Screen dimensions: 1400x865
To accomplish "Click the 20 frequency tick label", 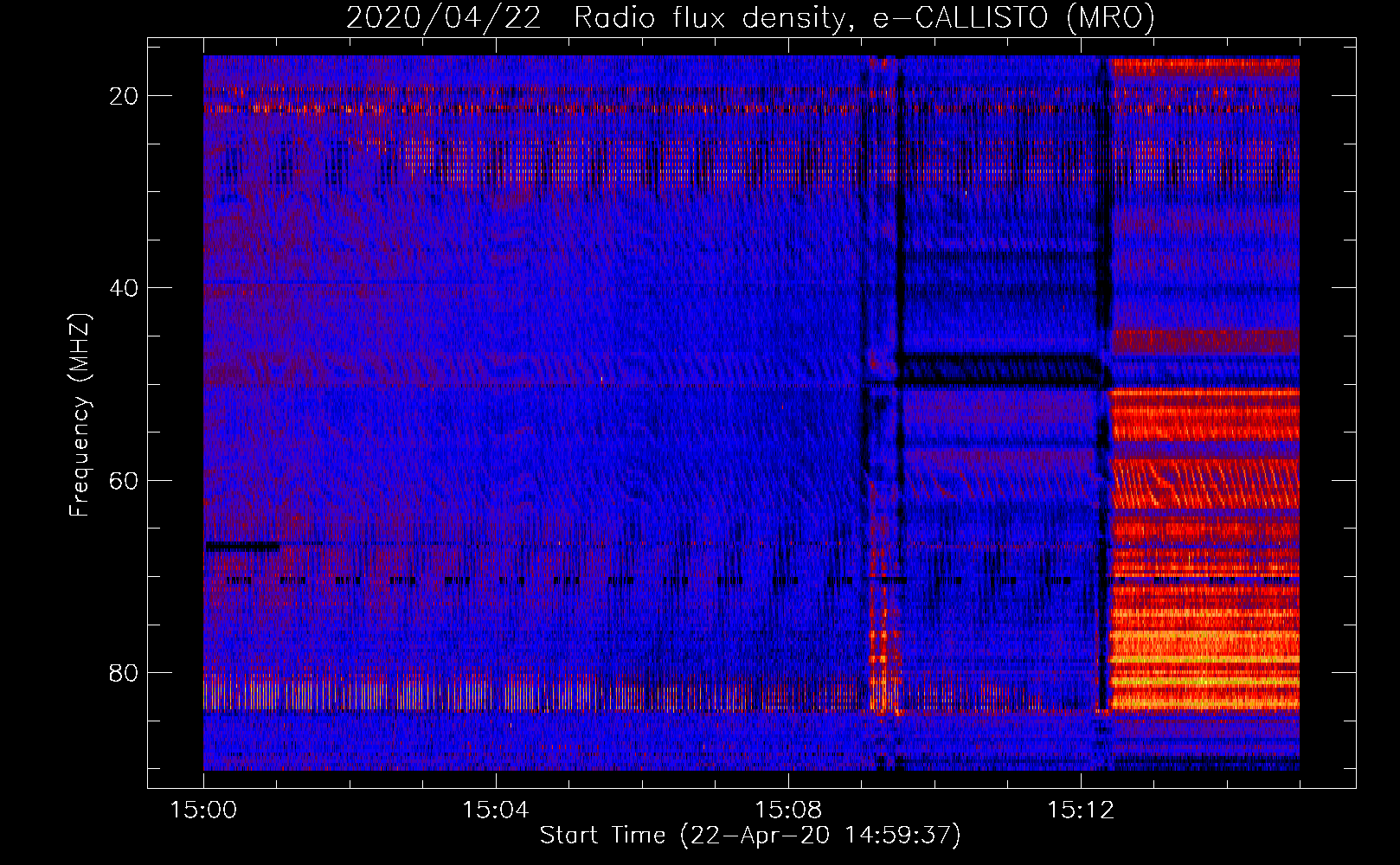I will [x=124, y=96].
